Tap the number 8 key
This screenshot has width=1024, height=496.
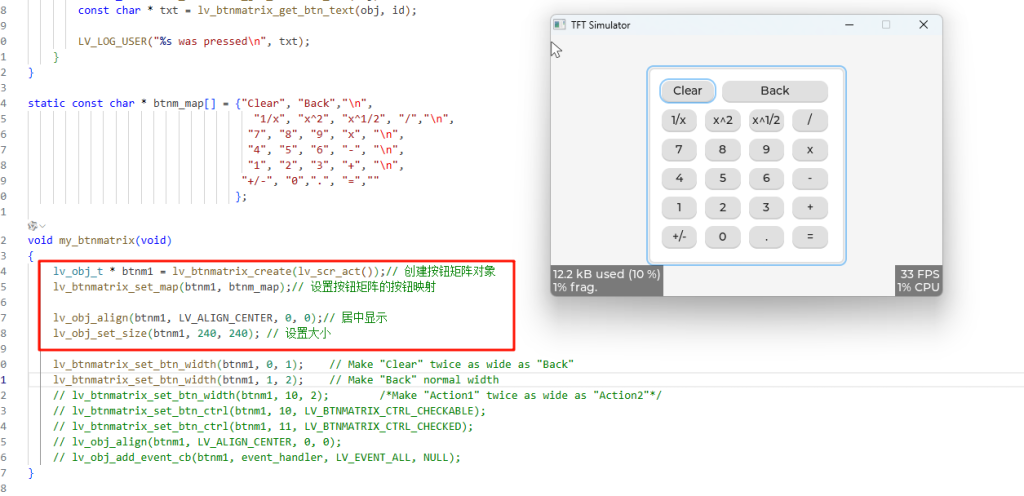coord(722,149)
